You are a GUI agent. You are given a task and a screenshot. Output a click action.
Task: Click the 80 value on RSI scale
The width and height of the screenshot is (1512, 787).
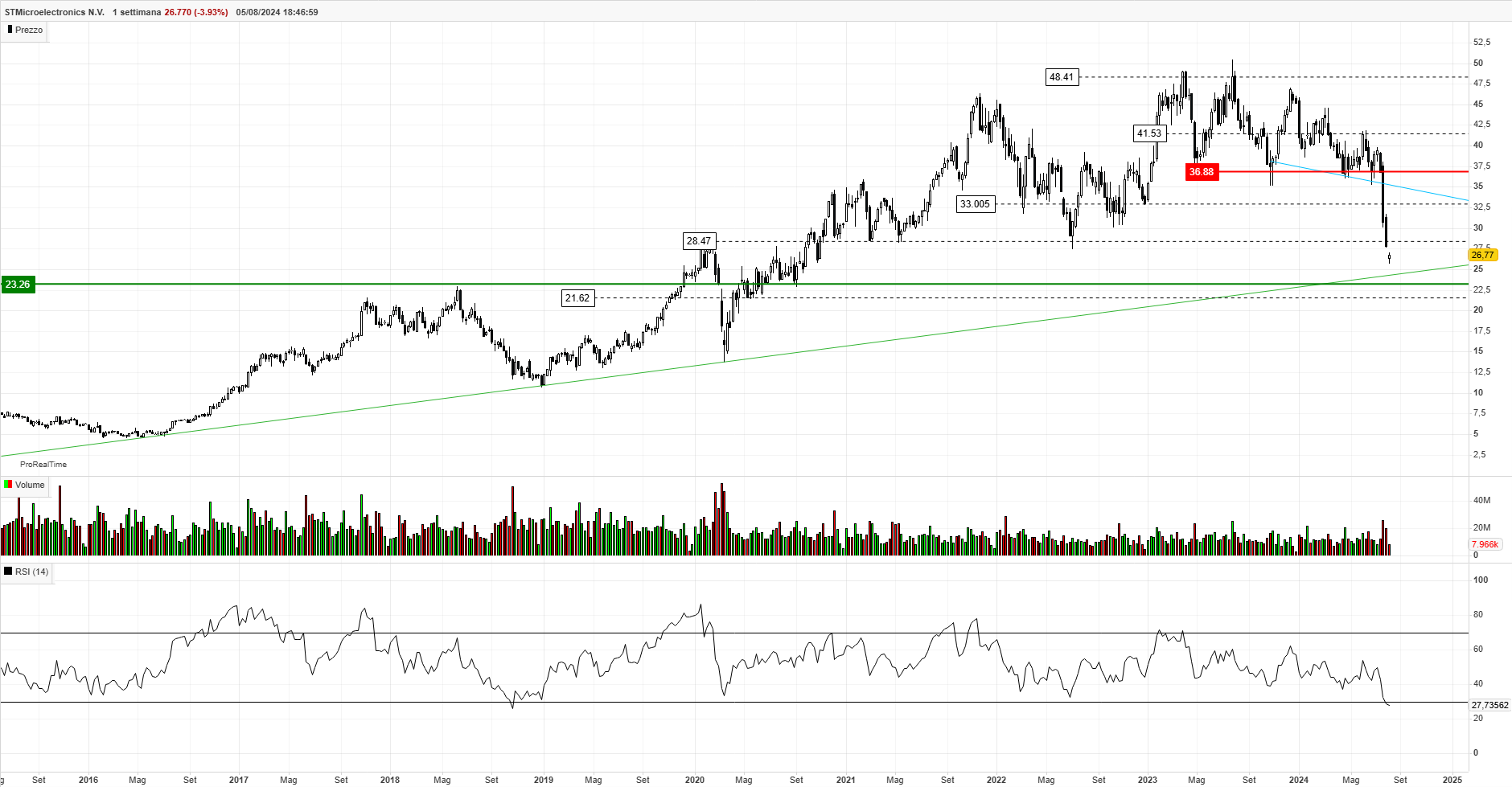point(1478,614)
